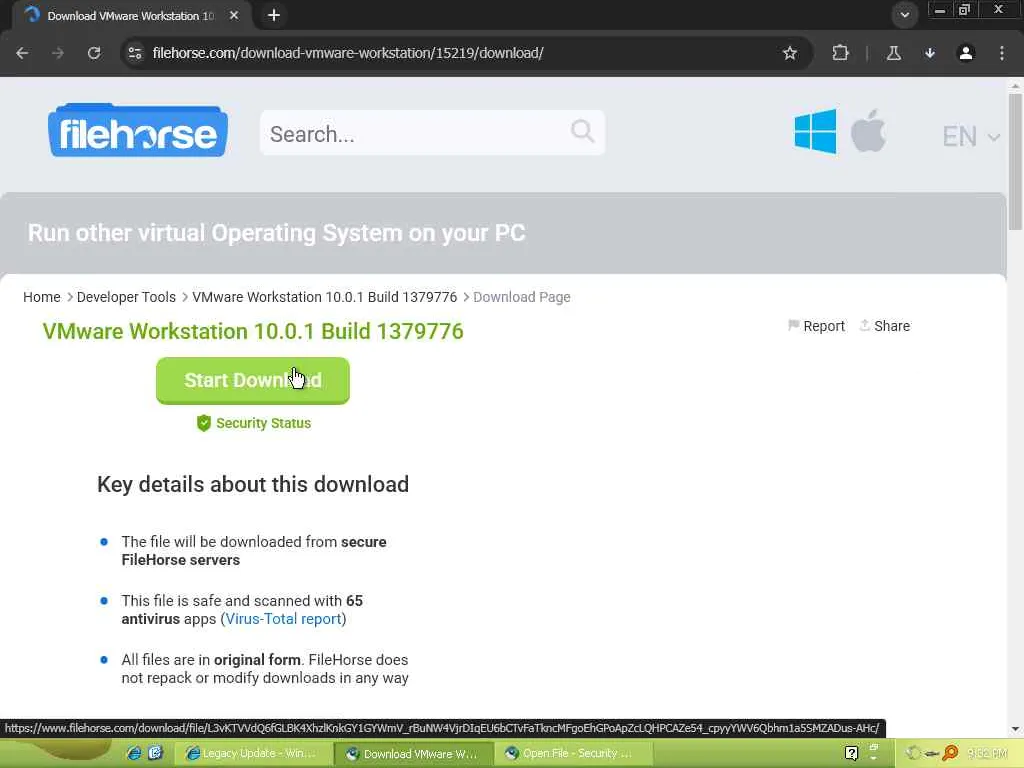
Task: Switch to Open File - Security taskbar window
Action: click(573, 754)
